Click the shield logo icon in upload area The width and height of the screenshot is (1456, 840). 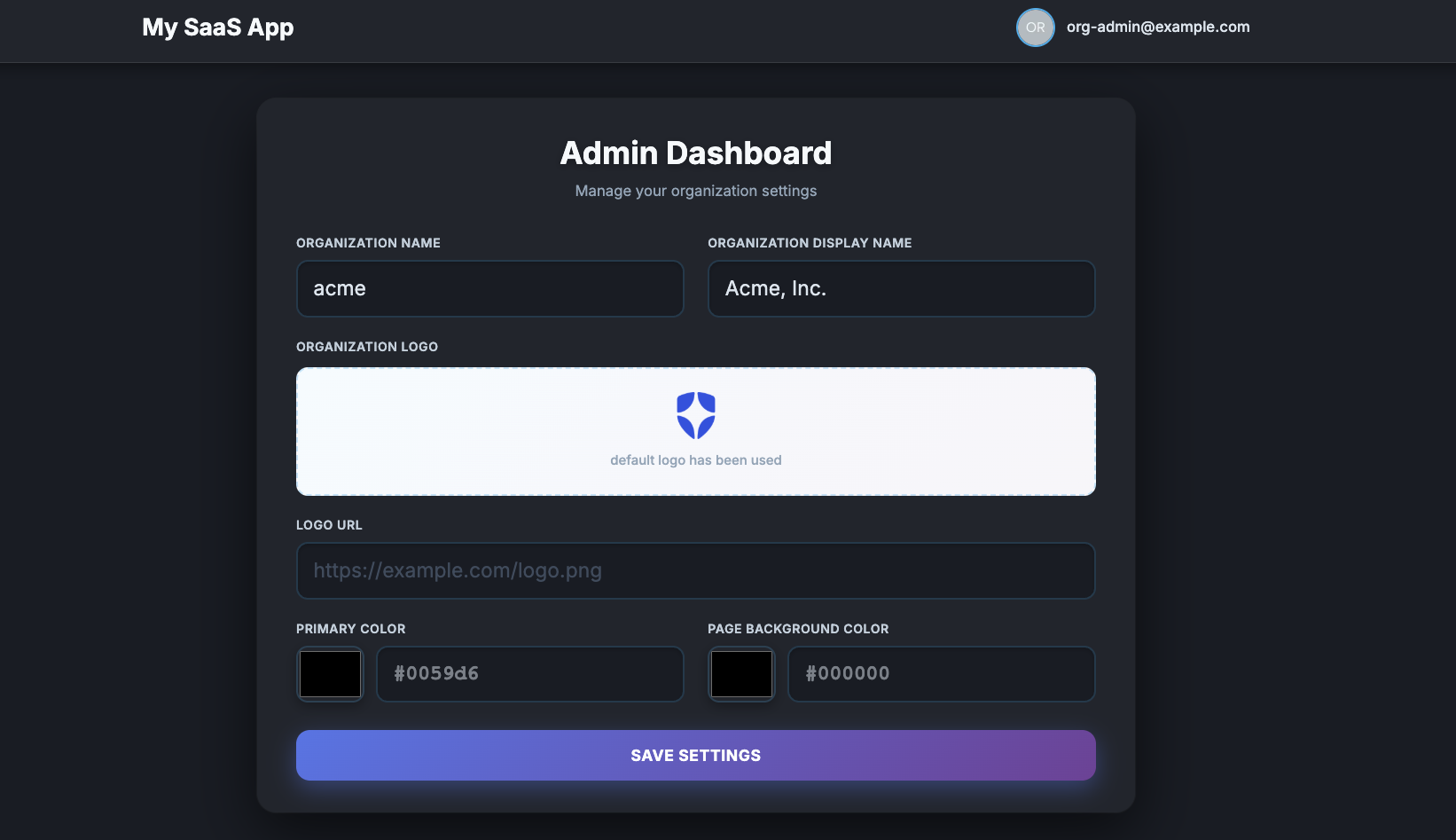tap(695, 412)
